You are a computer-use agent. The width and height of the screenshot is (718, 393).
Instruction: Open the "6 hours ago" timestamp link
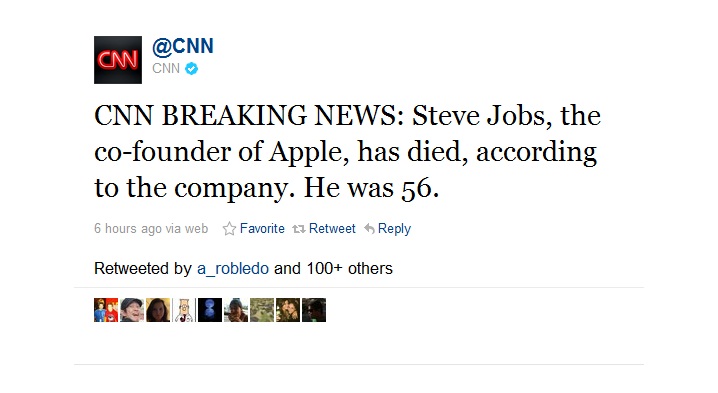point(126,229)
